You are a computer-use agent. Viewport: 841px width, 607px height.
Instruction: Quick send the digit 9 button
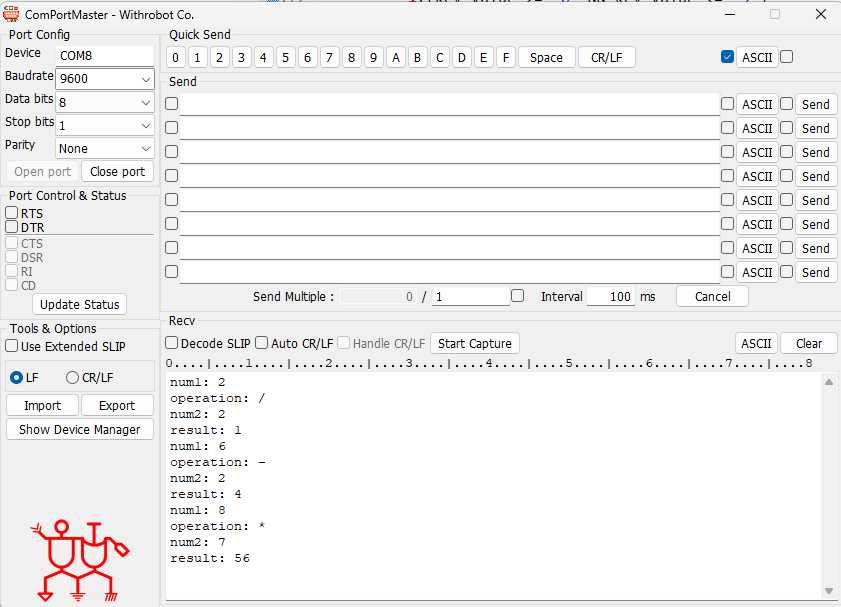click(x=373, y=57)
